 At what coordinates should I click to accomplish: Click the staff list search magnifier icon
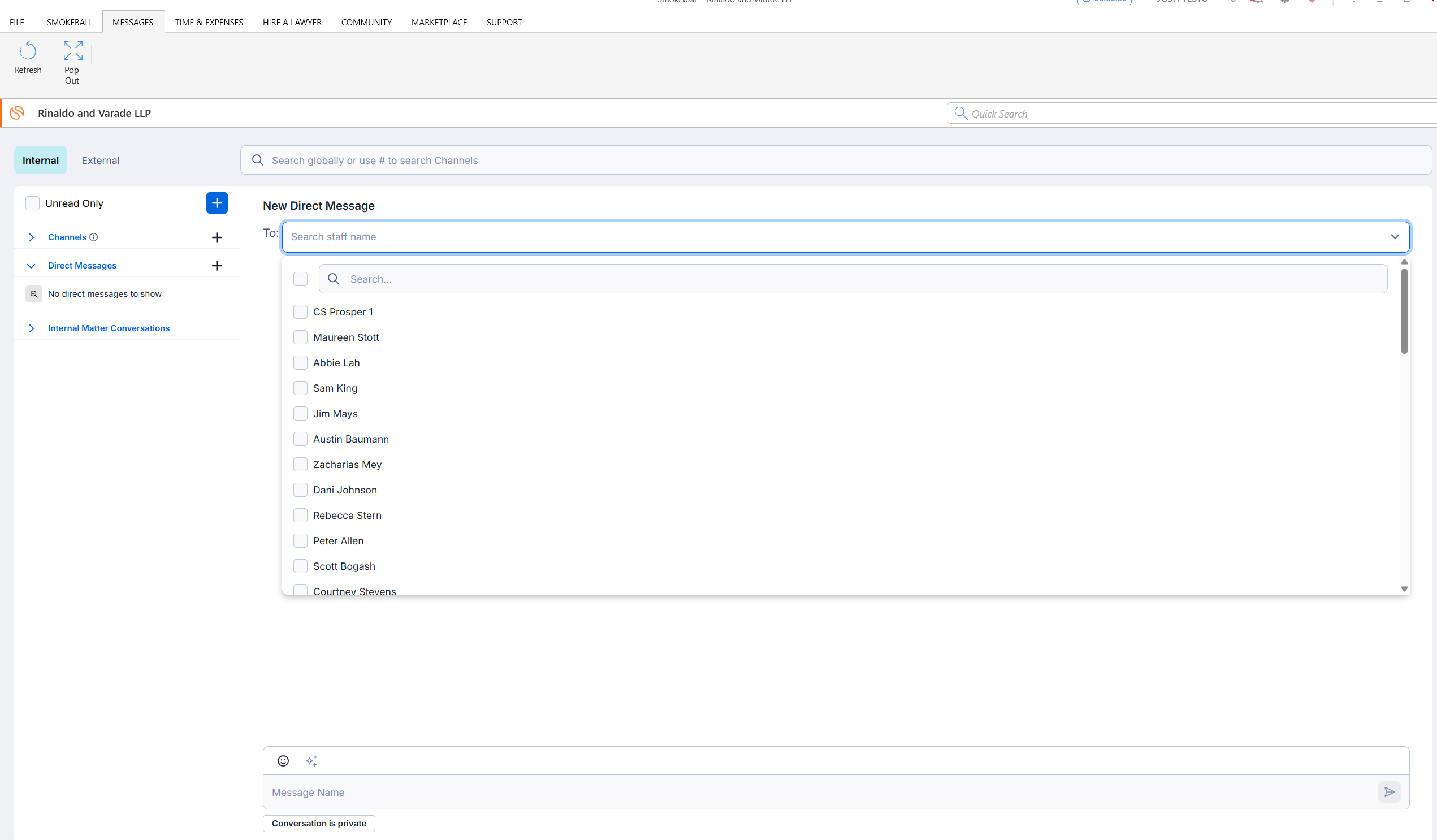point(334,279)
